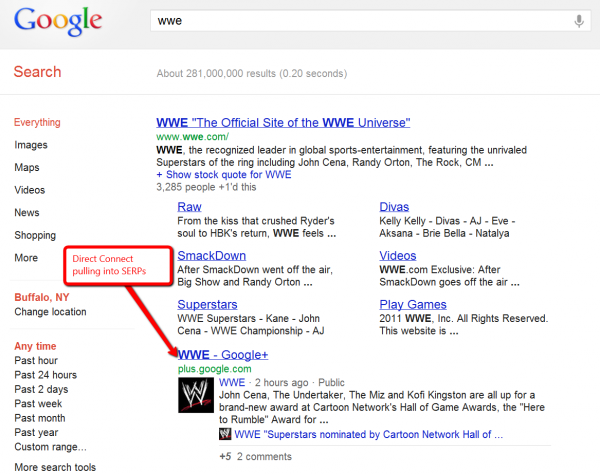Click the About 281,000,000 results text
Image resolution: width=600 pixels, height=474 pixels.
[x=252, y=73]
